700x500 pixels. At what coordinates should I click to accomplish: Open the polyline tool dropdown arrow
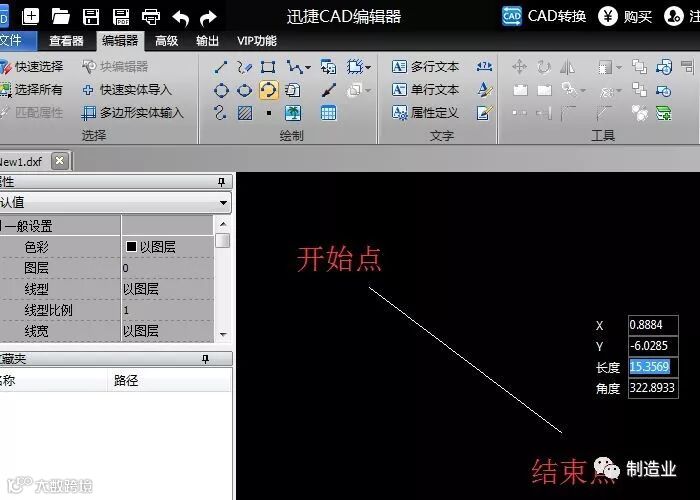coord(308,68)
